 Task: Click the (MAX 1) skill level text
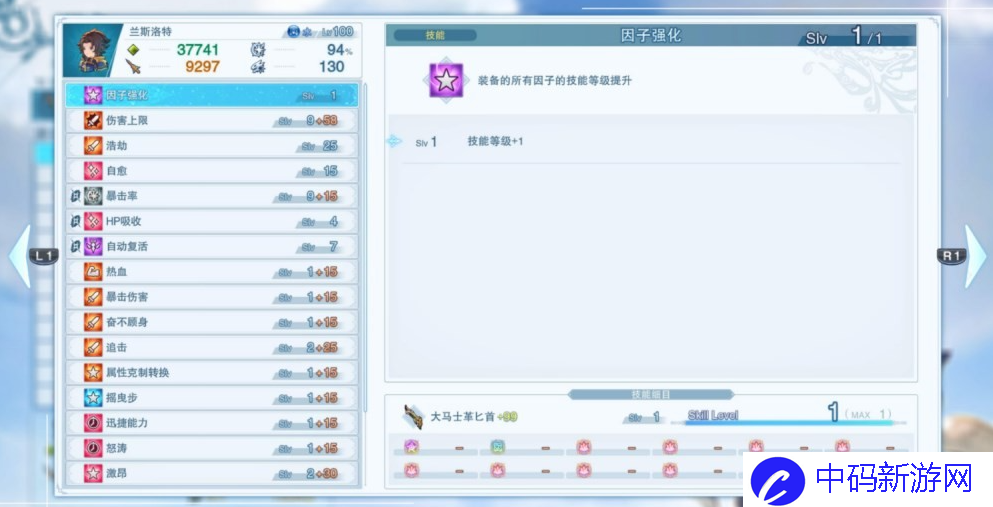pyautogui.click(x=868, y=415)
